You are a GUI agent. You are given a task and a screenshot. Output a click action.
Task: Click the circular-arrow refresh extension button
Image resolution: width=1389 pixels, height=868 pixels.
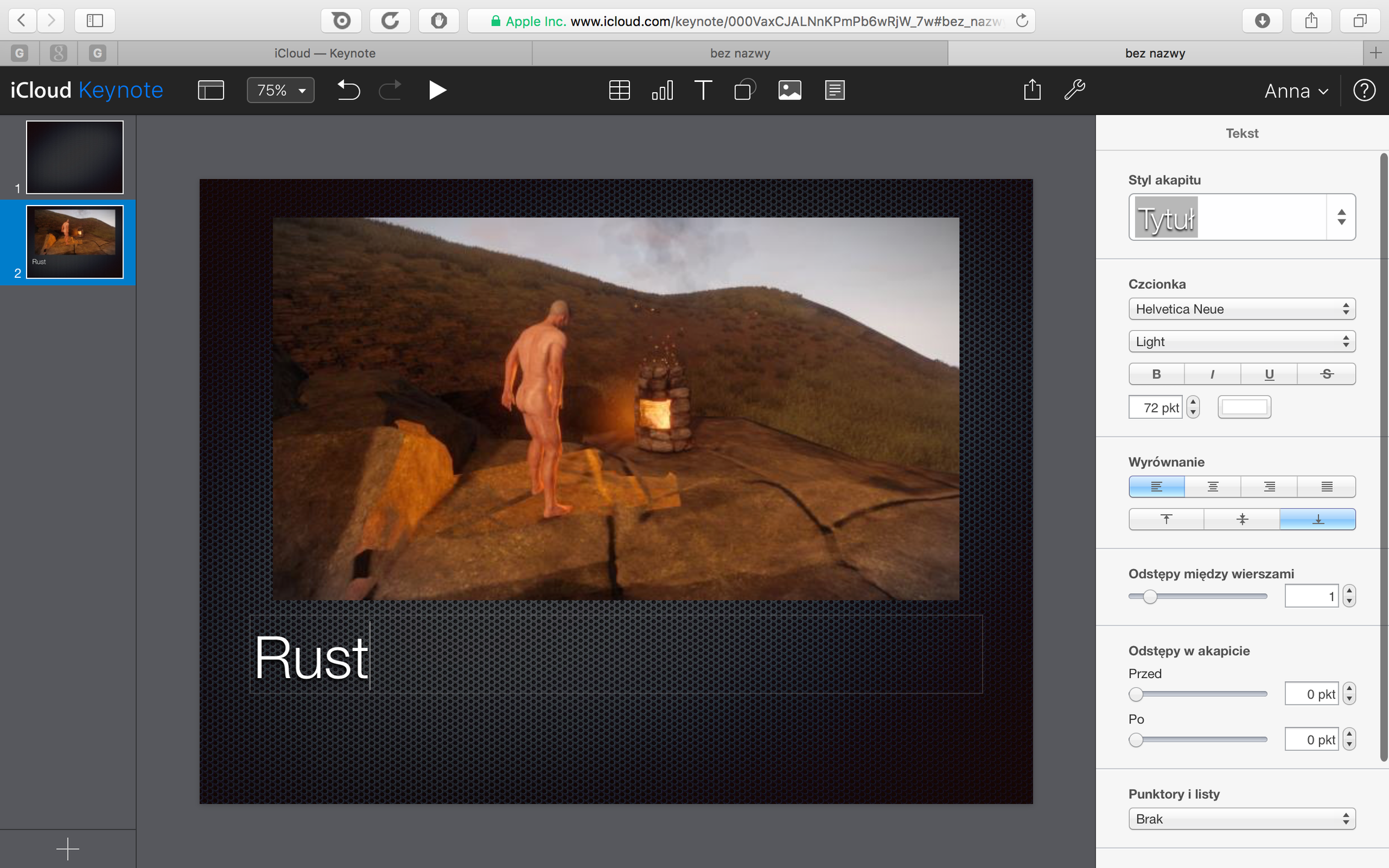pos(390,20)
